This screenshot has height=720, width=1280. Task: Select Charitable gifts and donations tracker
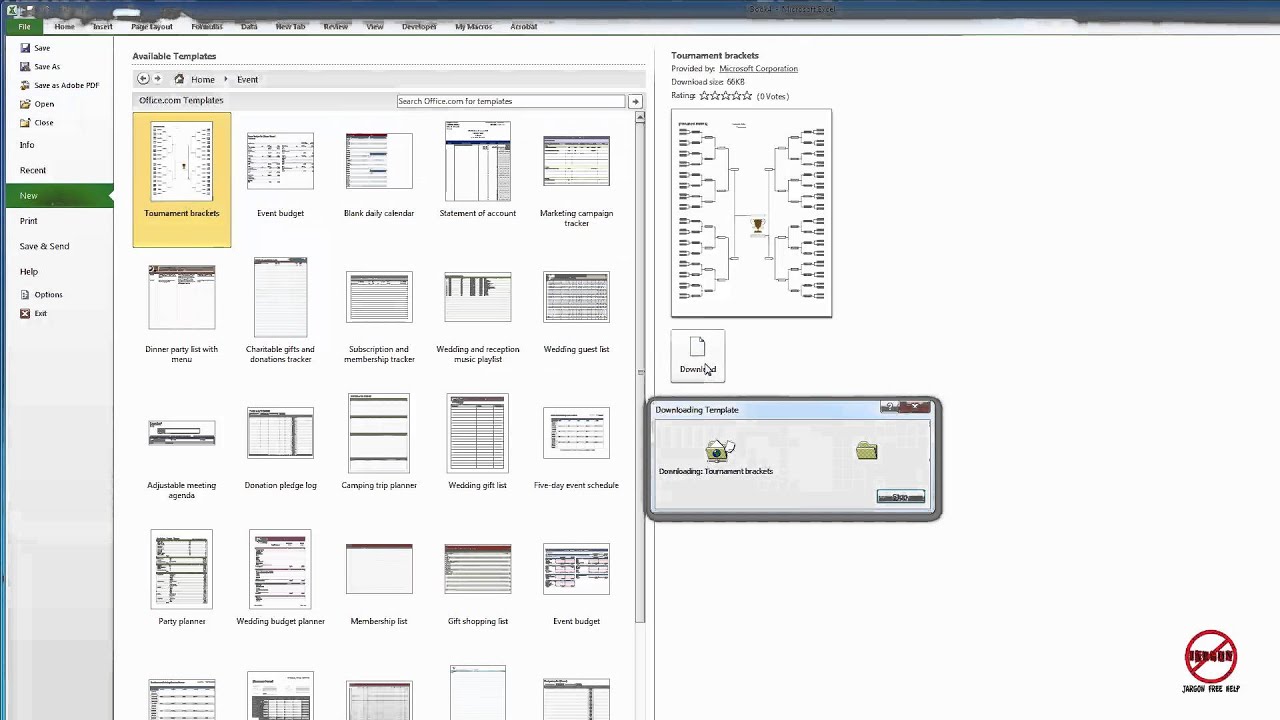click(x=280, y=310)
